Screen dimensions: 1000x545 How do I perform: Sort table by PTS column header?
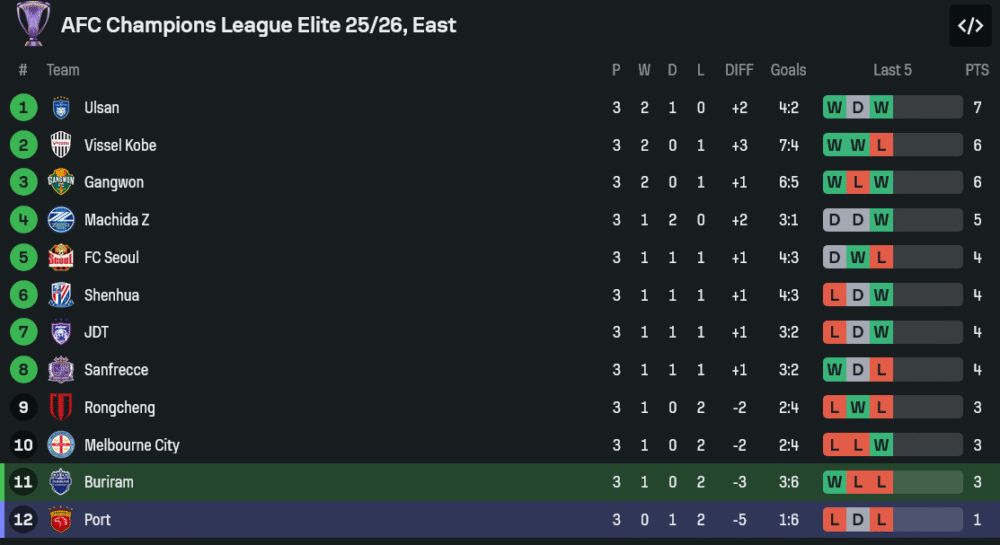point(976,70)
